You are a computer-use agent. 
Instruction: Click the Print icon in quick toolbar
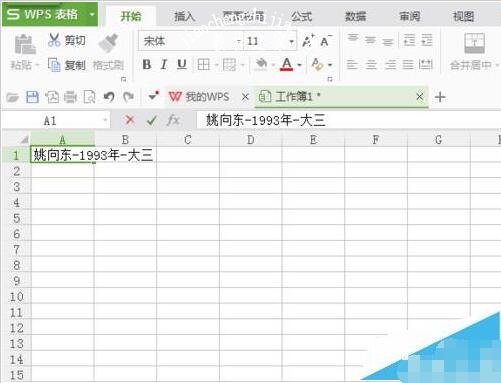tap(70, 97)
